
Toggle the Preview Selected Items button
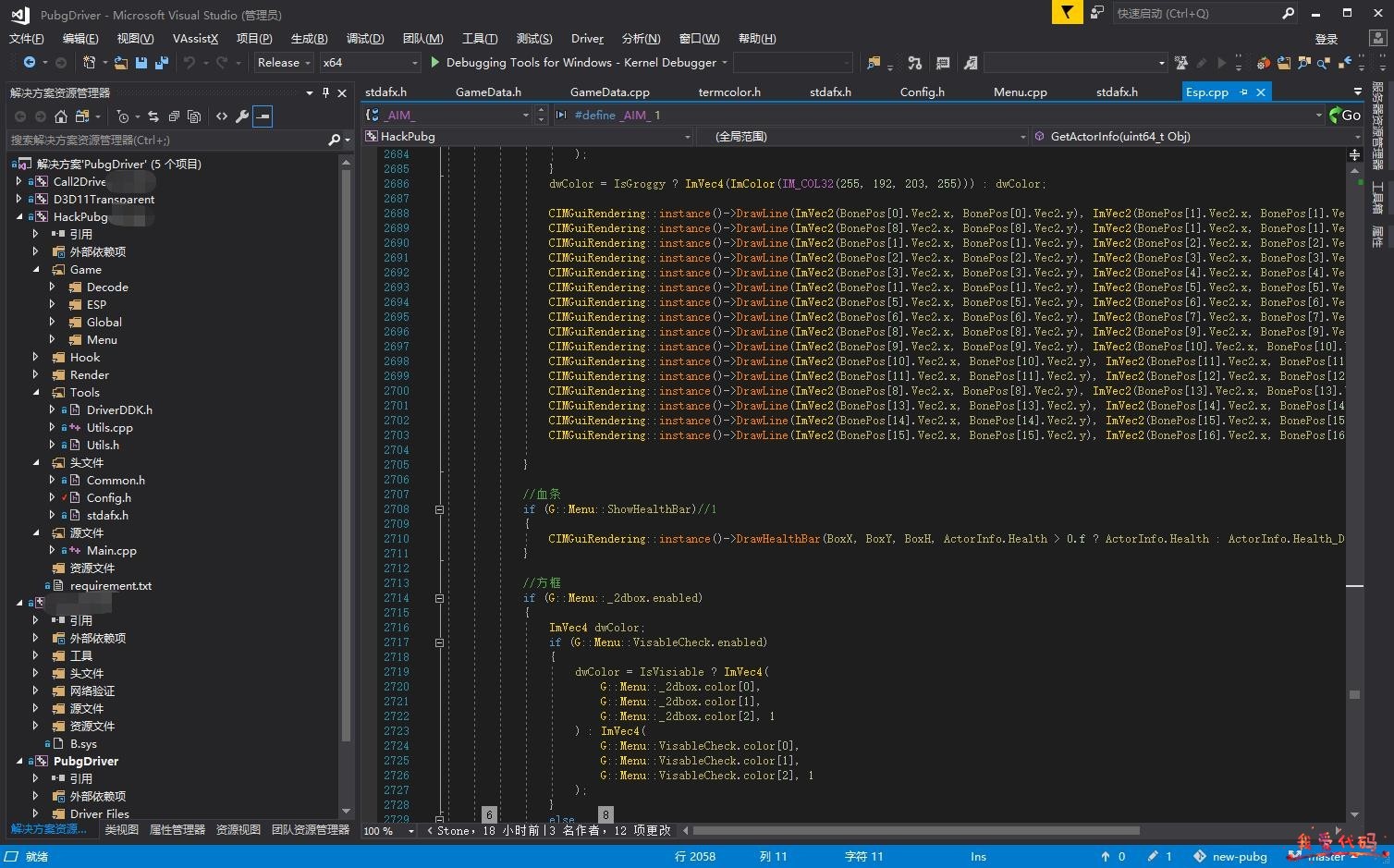pyautogui.click(x=263, y=116)
